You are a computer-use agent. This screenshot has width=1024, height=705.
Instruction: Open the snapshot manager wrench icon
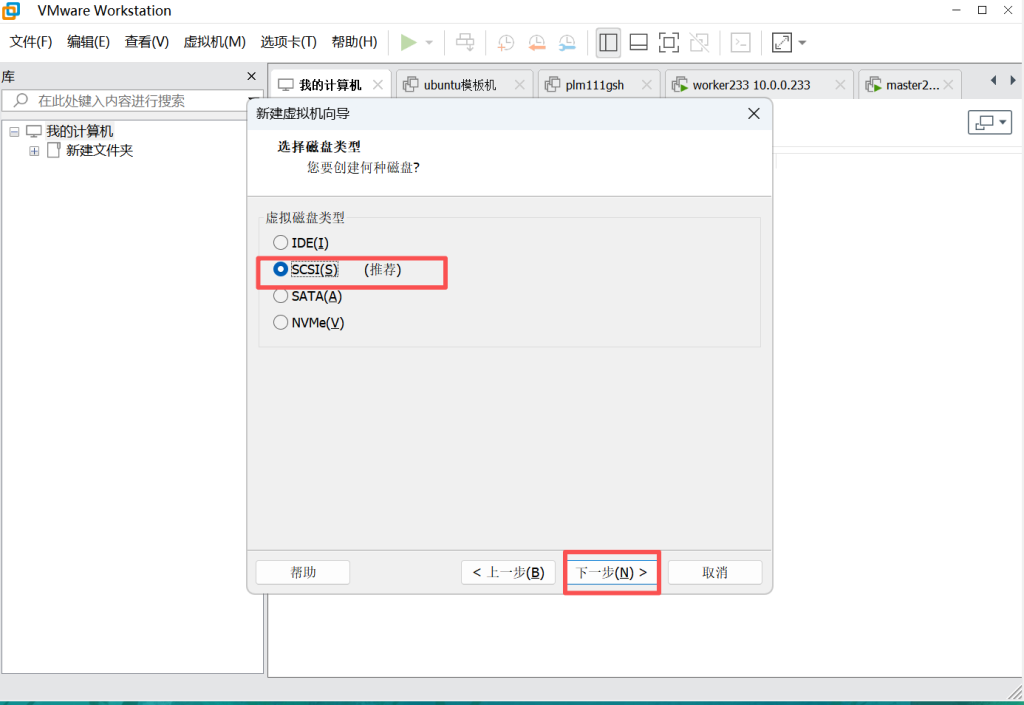tap(567, 42)
